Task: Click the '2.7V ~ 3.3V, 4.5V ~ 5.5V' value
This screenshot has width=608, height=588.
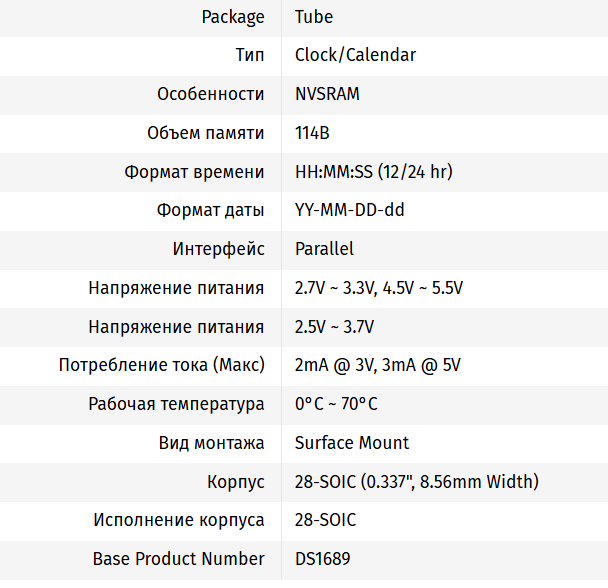Action: tap(379, 288)
